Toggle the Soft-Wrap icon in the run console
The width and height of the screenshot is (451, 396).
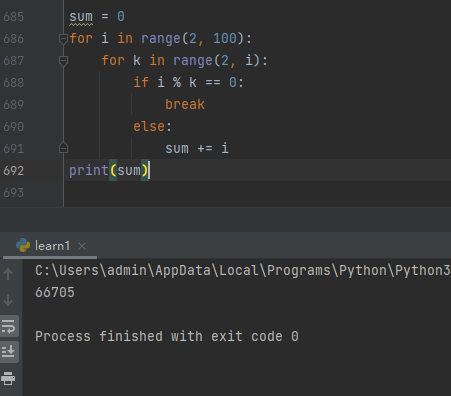pyautogui.click(x=9, y=326)
